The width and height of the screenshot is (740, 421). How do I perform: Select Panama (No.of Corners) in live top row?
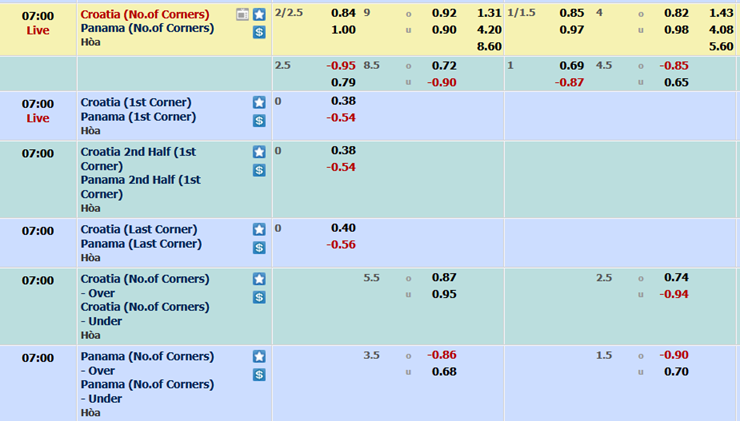coord(147,28)
